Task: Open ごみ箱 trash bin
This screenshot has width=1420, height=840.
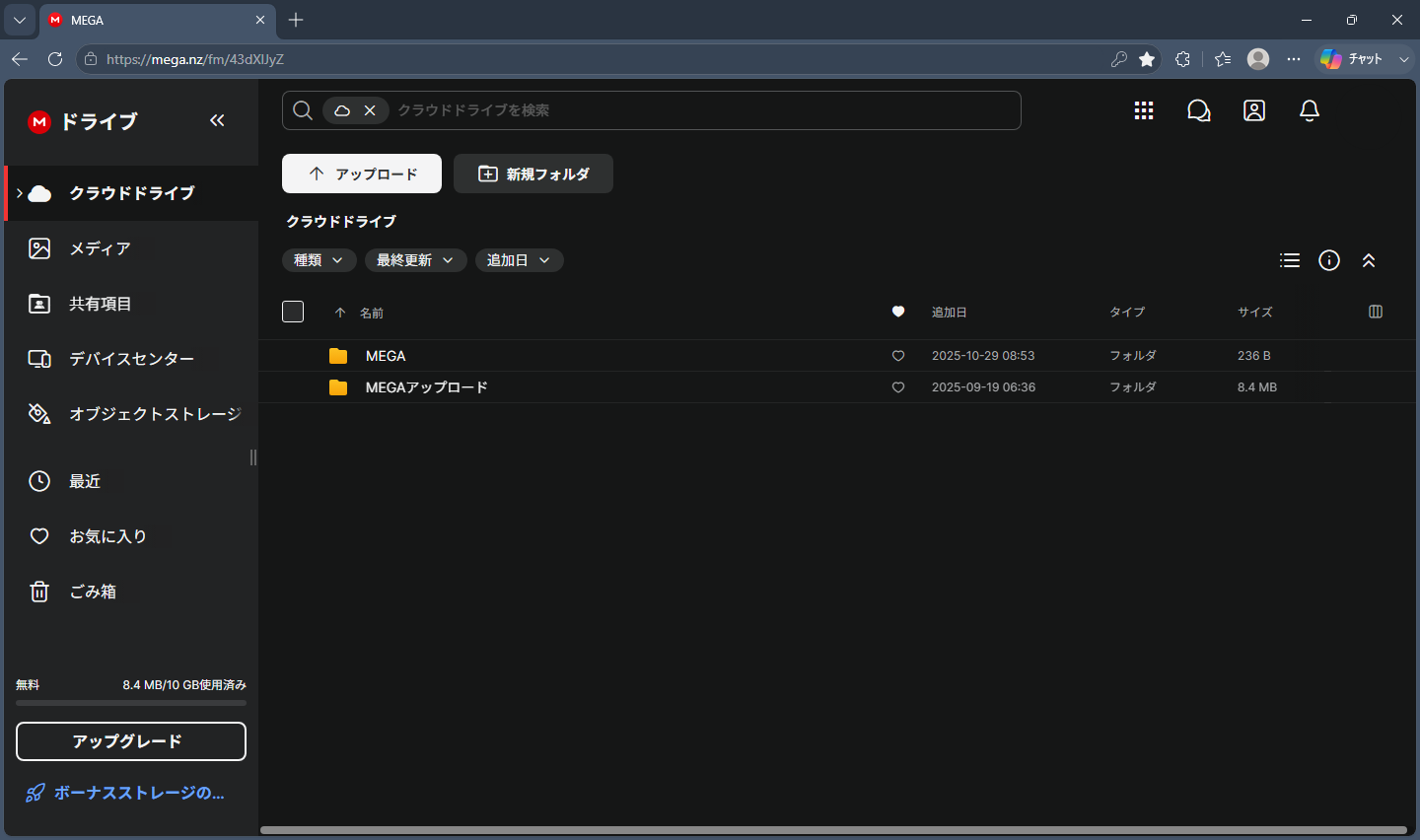Action: click(x=131, y=592)
